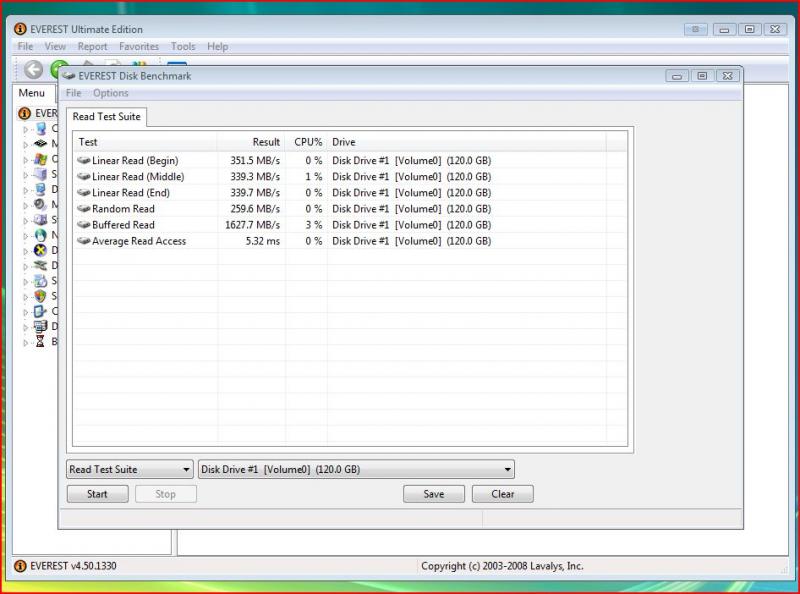800x594 pixels.
Task: Select the Benchmark hourglass icon in the tree
Action: pyautogui.click(x=40, y=341)
